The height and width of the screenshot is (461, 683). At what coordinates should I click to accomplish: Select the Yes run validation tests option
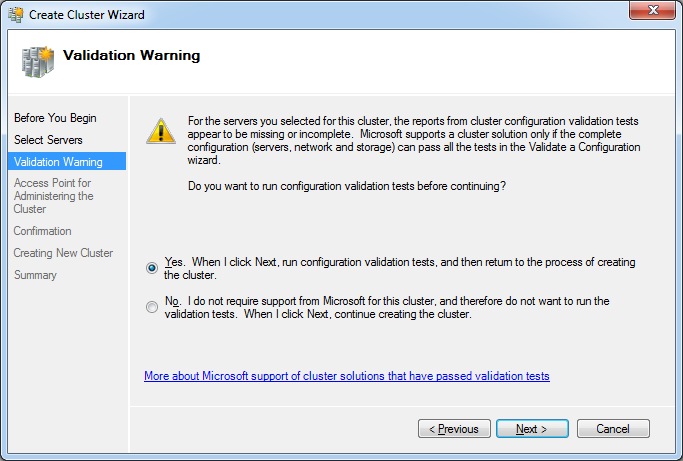tap(152, 268)
